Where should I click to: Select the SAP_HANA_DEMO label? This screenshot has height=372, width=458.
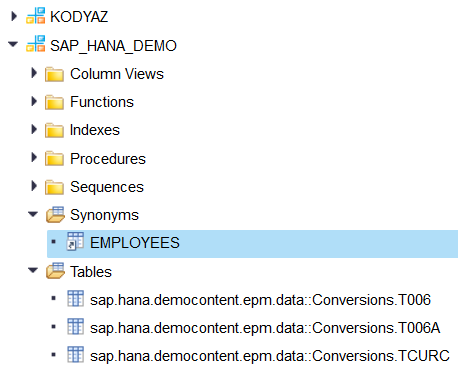pos(113,46)
